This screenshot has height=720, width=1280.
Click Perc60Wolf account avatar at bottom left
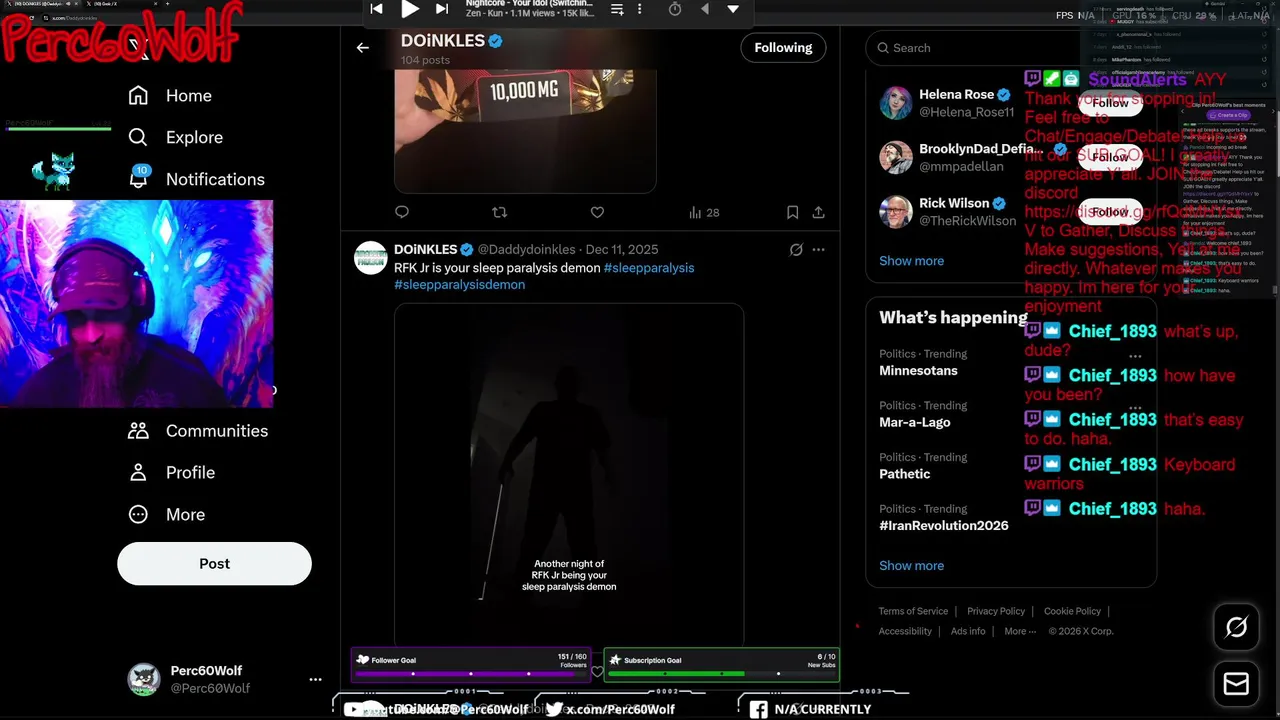(x=144, y=679)
